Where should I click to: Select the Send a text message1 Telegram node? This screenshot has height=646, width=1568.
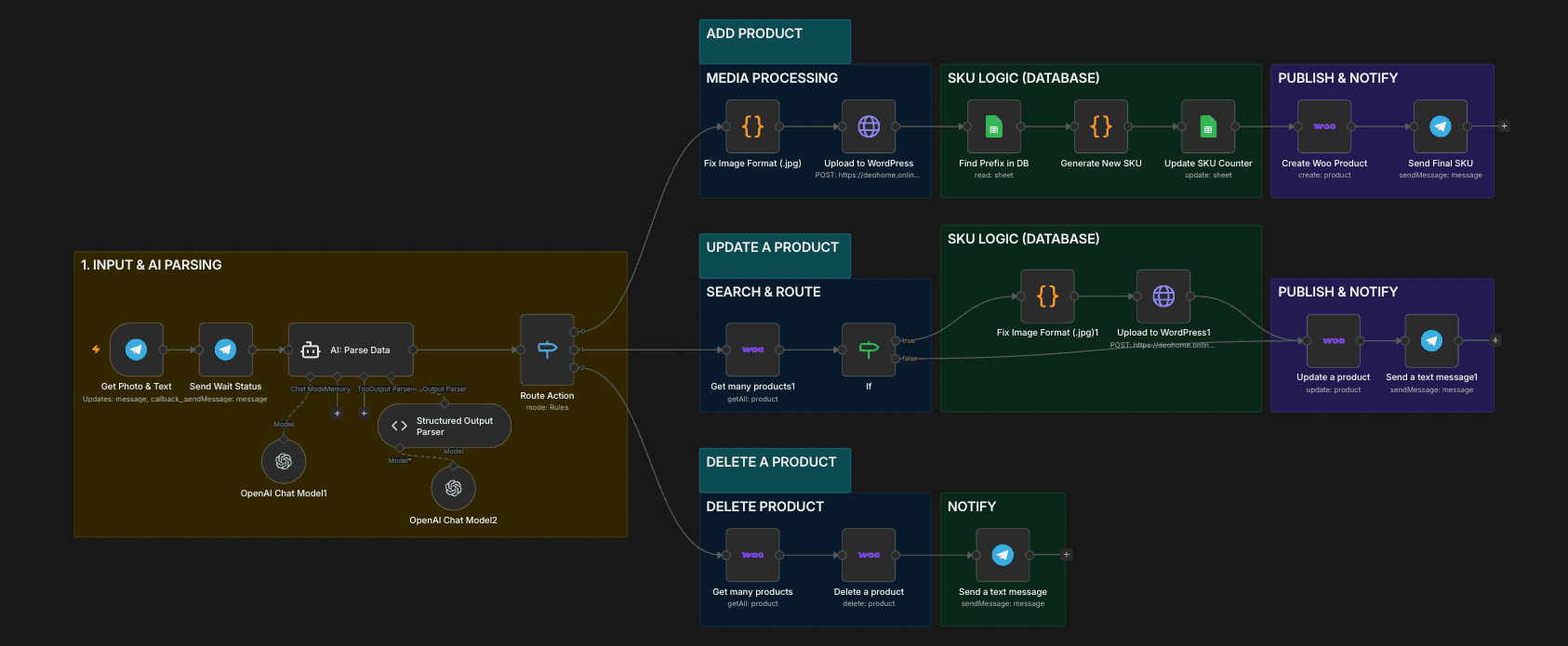pos(1431,341)
